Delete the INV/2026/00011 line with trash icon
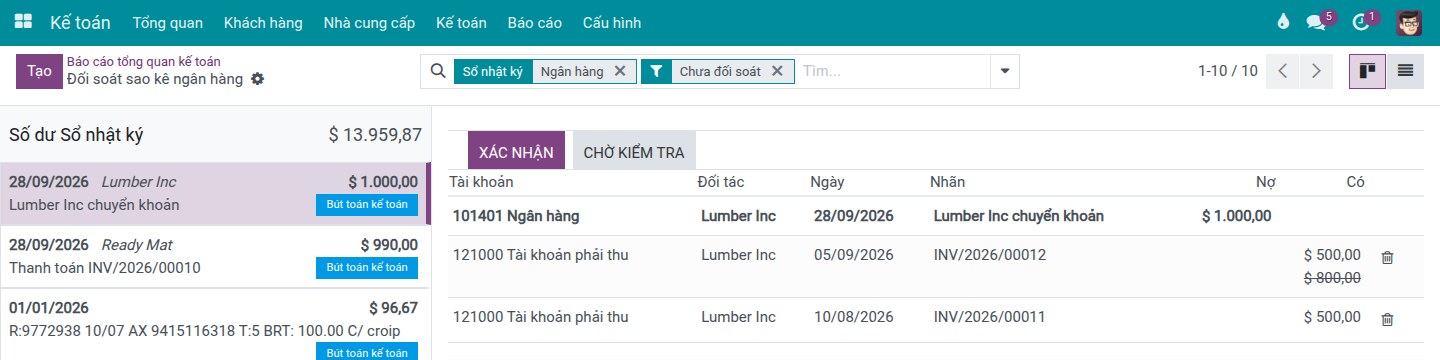Image resolution: width=1440 pixels, height=360 pixels. (1387, 320)
